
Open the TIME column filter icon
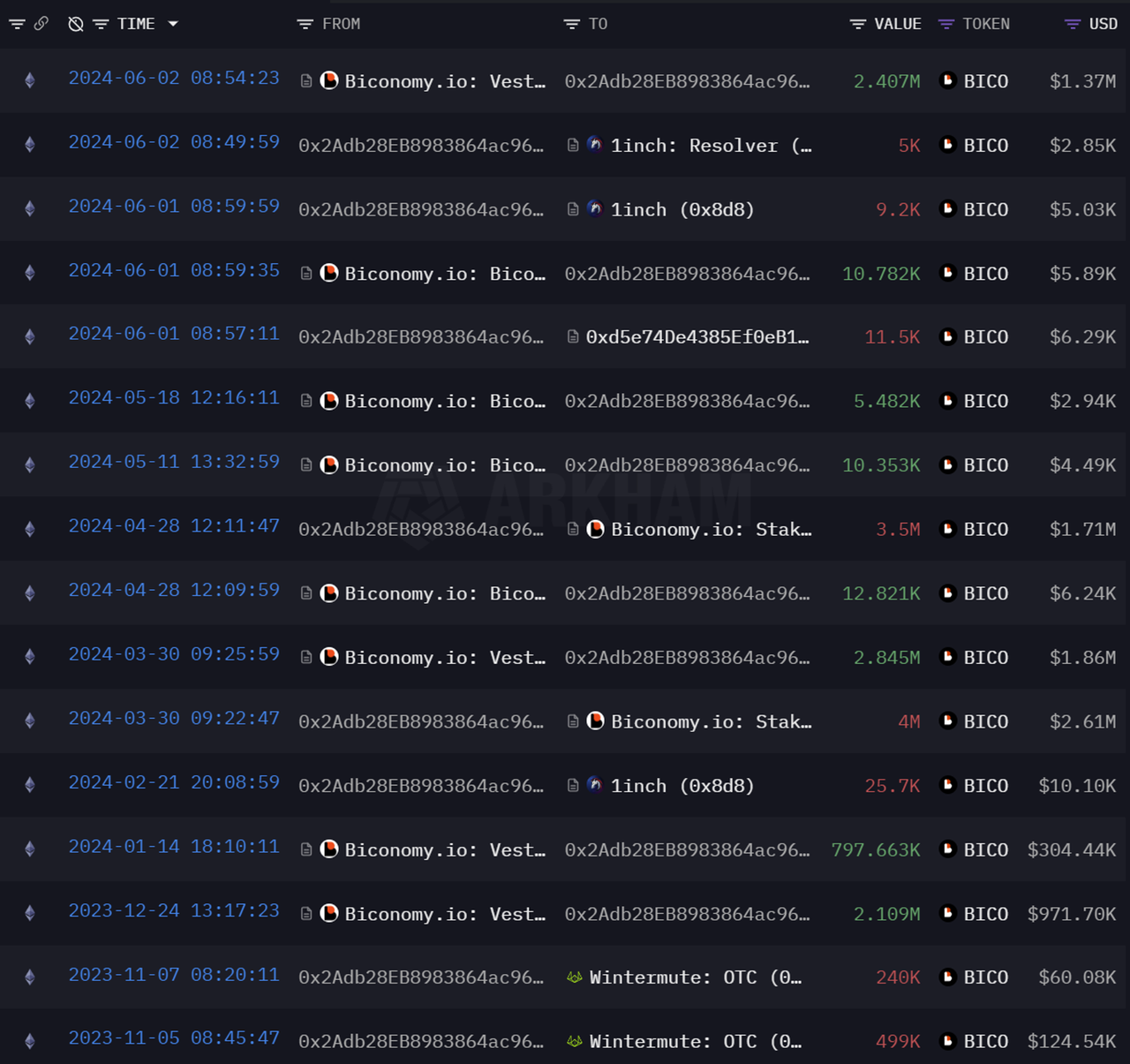(101, 25)
